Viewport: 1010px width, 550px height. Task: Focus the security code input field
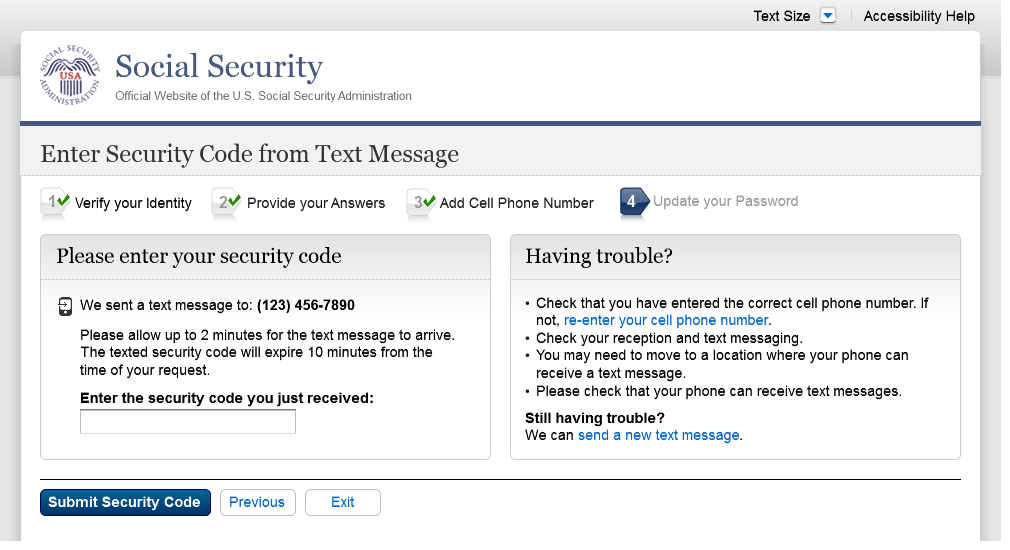pos(188,422)
